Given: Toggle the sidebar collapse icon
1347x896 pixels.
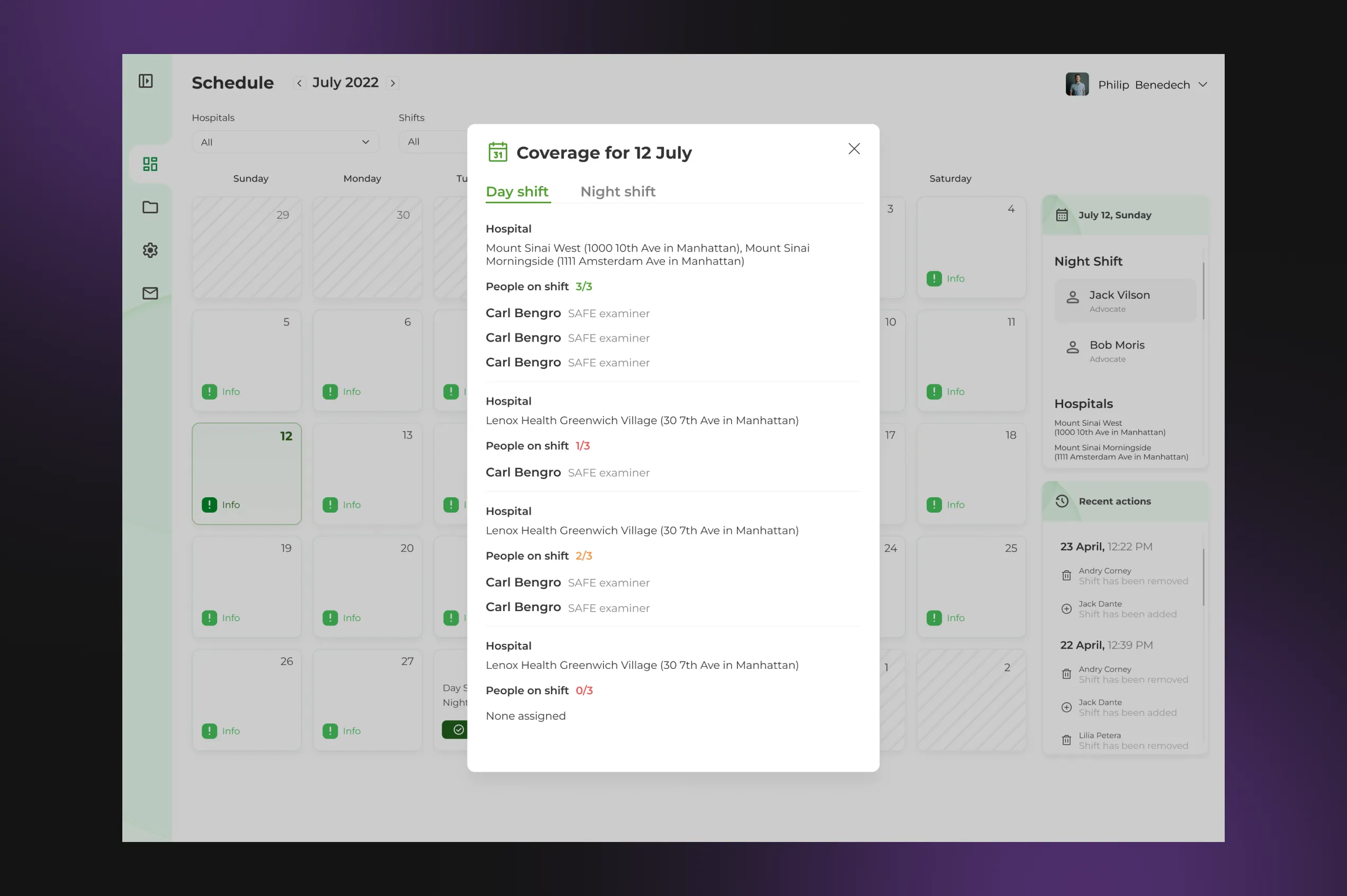Looking at the screenshot, I should 146,81.
